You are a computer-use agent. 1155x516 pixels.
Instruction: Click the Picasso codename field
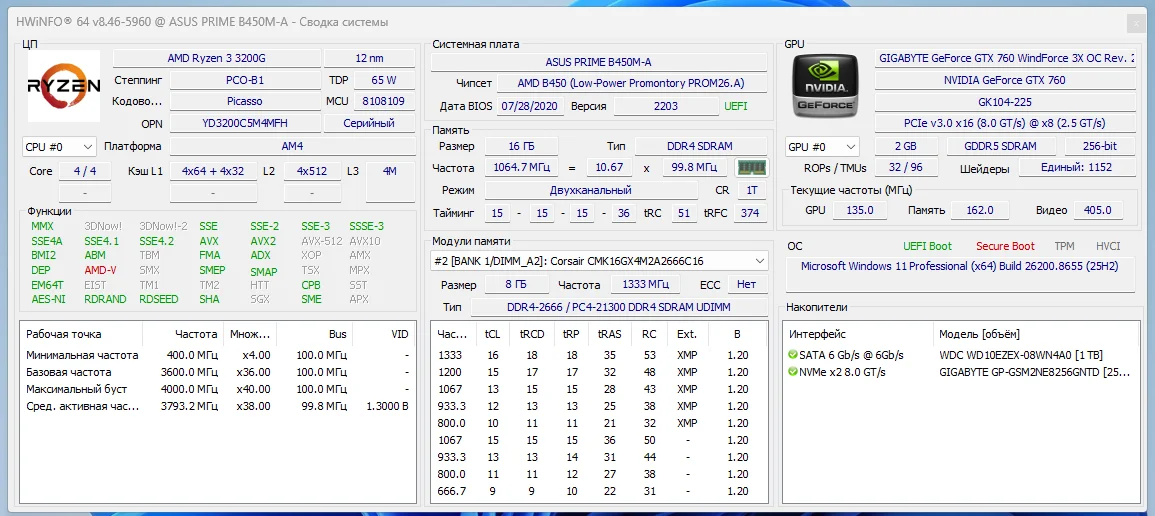coord(245,101)
